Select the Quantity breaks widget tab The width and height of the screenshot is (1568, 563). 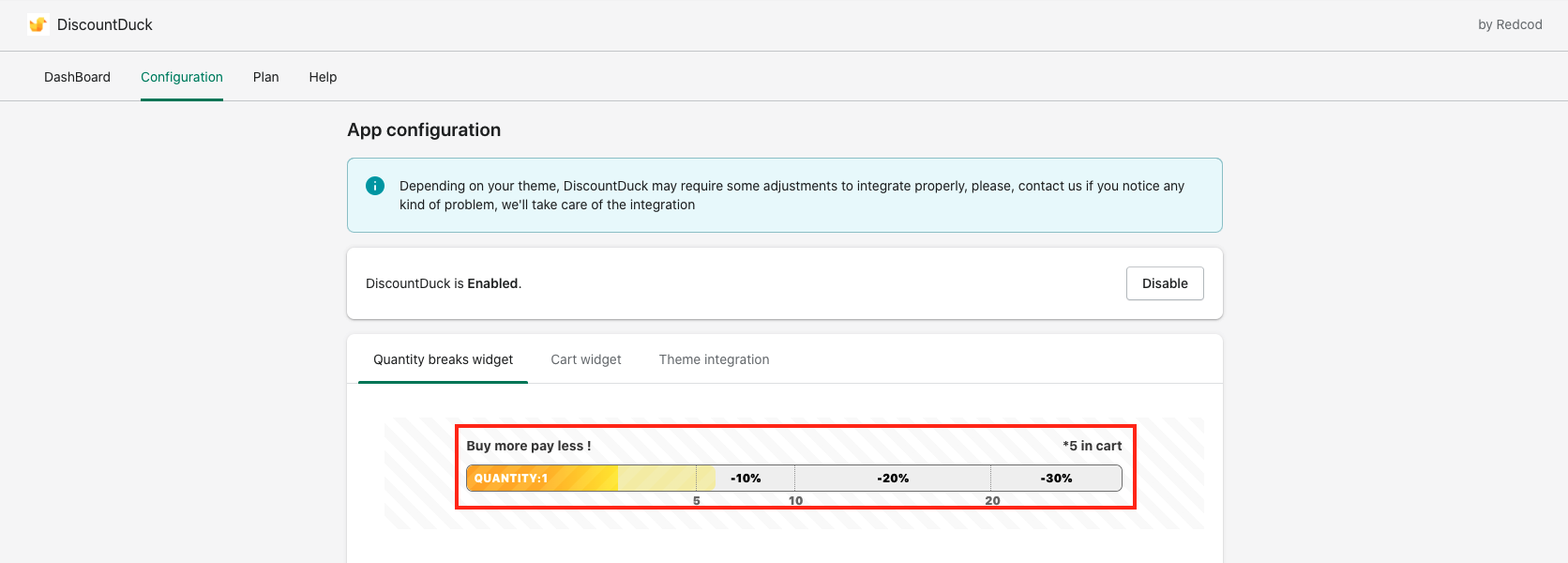pyautogui.click(x=443, y=359)
